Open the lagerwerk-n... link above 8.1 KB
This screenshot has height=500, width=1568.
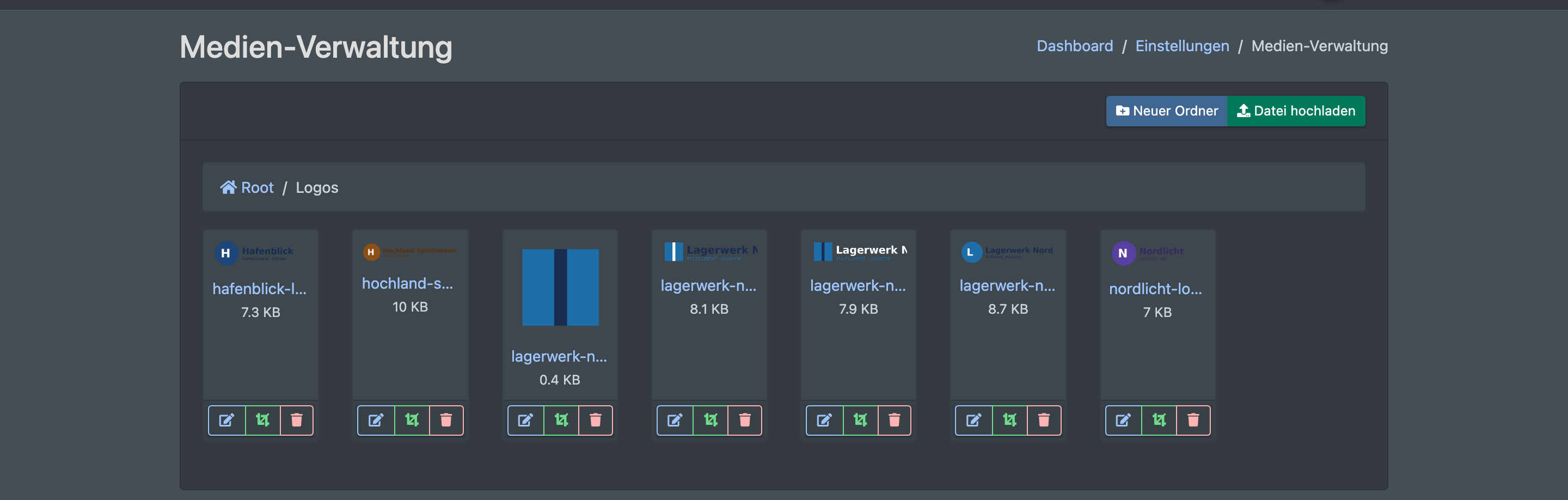pyautogui.click(x=708, y=285)
